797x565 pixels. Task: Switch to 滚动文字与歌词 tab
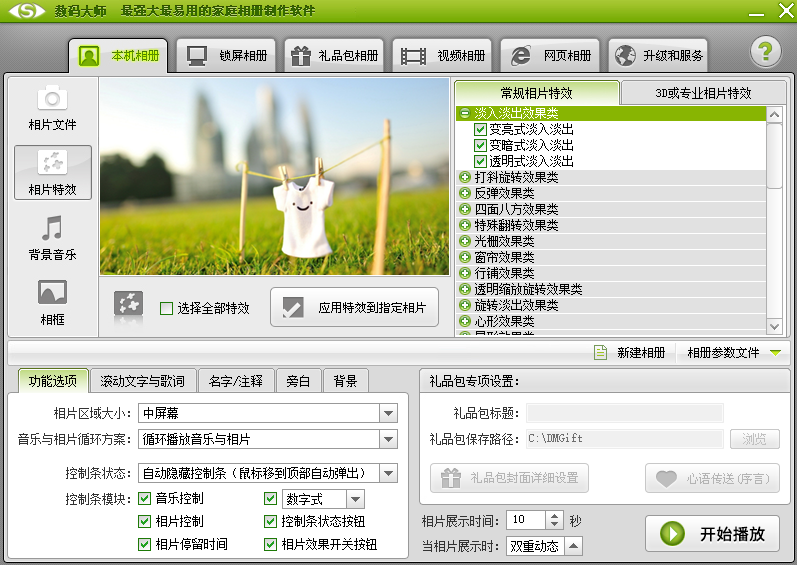pos(142,381)
